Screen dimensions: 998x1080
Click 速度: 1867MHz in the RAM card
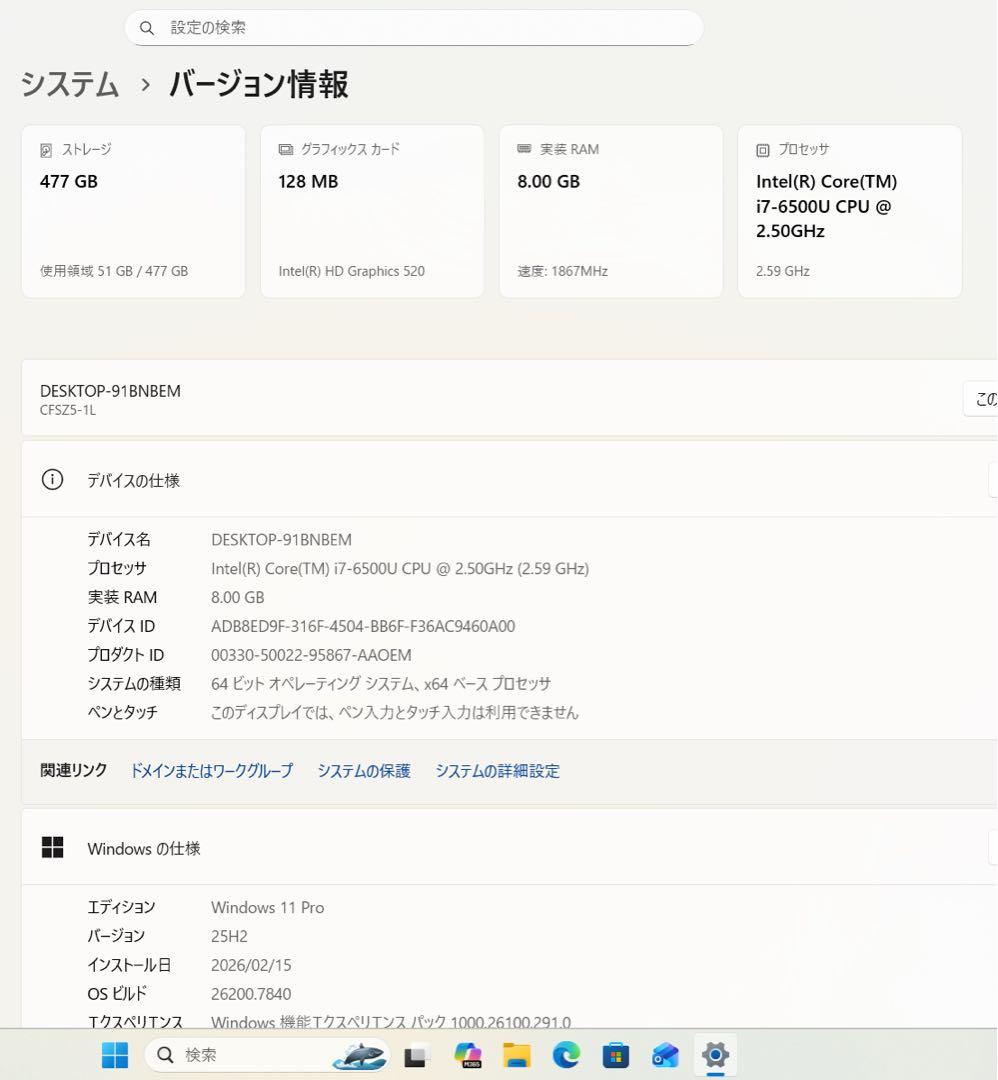(563, 271)
